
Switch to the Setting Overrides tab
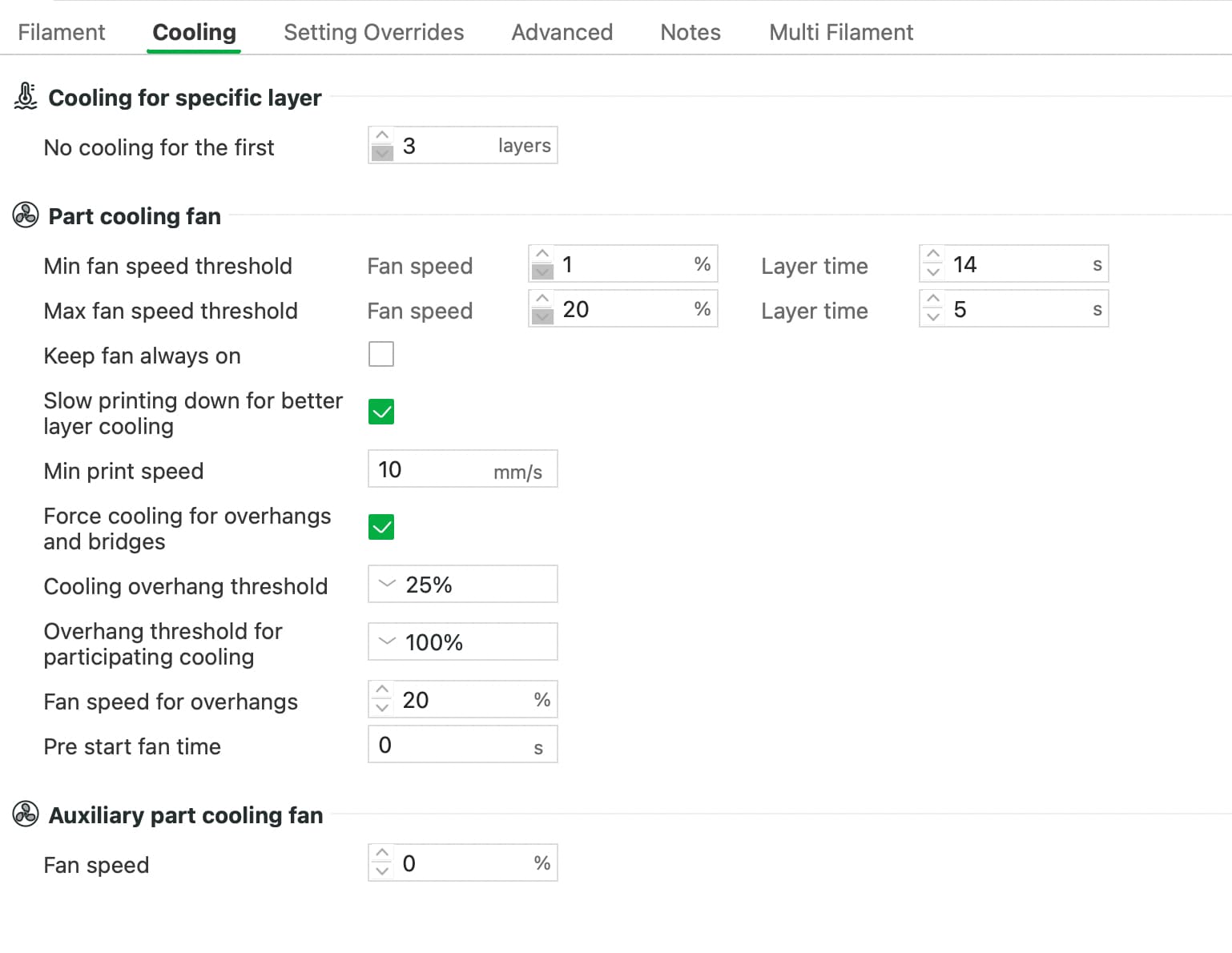[x=373, y=32]
